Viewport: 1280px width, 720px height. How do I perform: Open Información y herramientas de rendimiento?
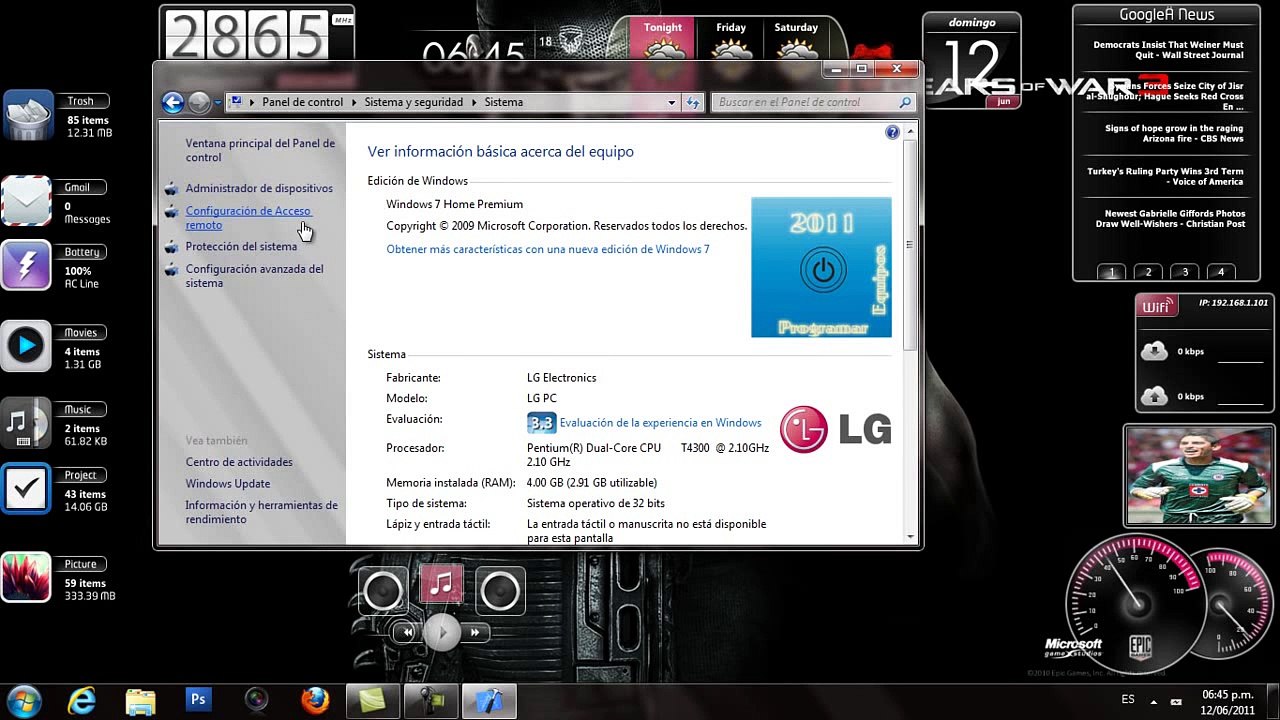[x=261, y=512]
